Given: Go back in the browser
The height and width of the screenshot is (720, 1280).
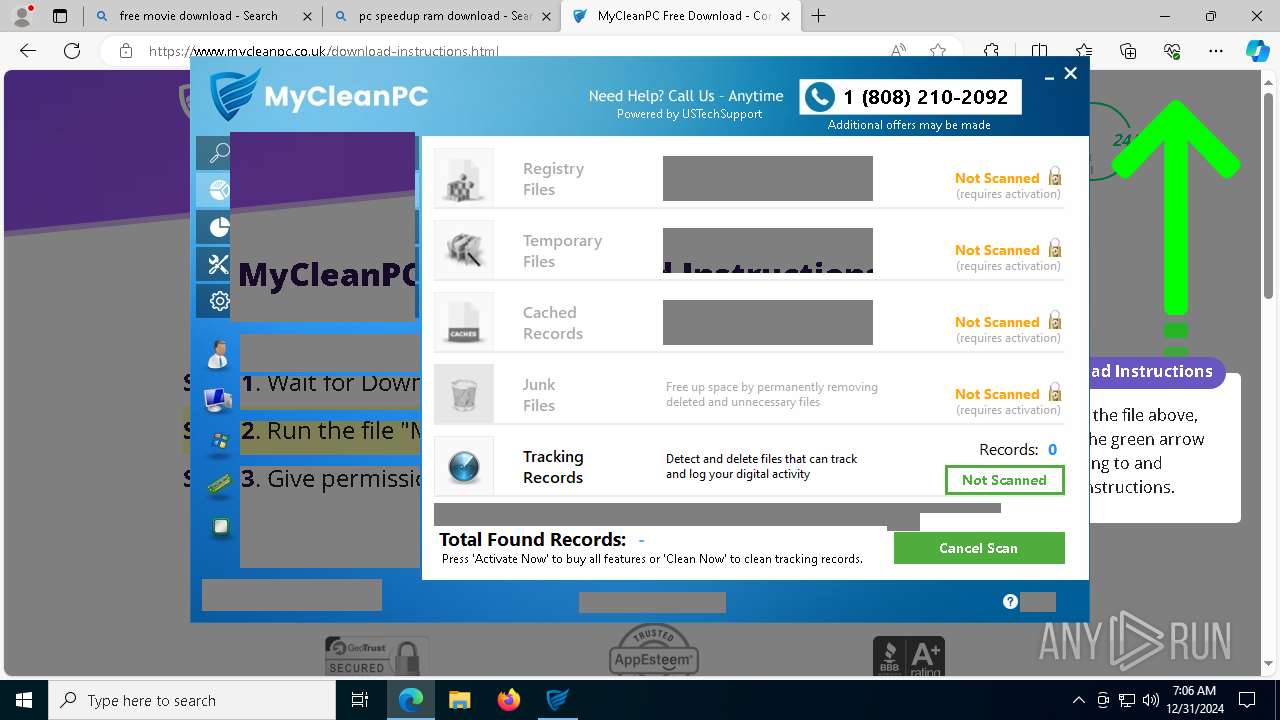Looking at the screenshot, I should pos(28,51).
